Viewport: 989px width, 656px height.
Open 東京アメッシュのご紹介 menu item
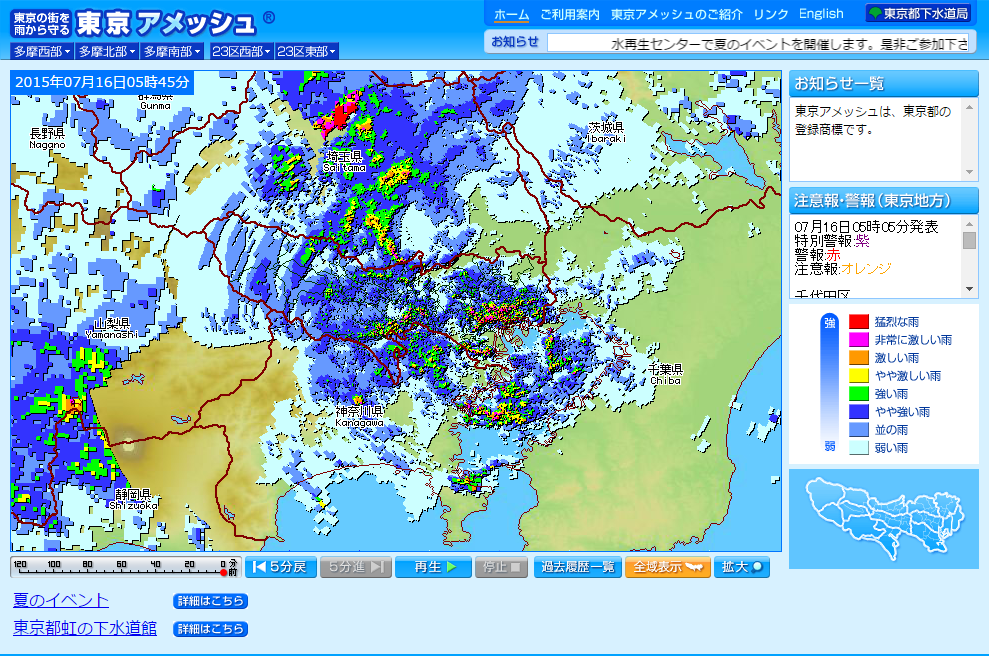click(676, 15)
